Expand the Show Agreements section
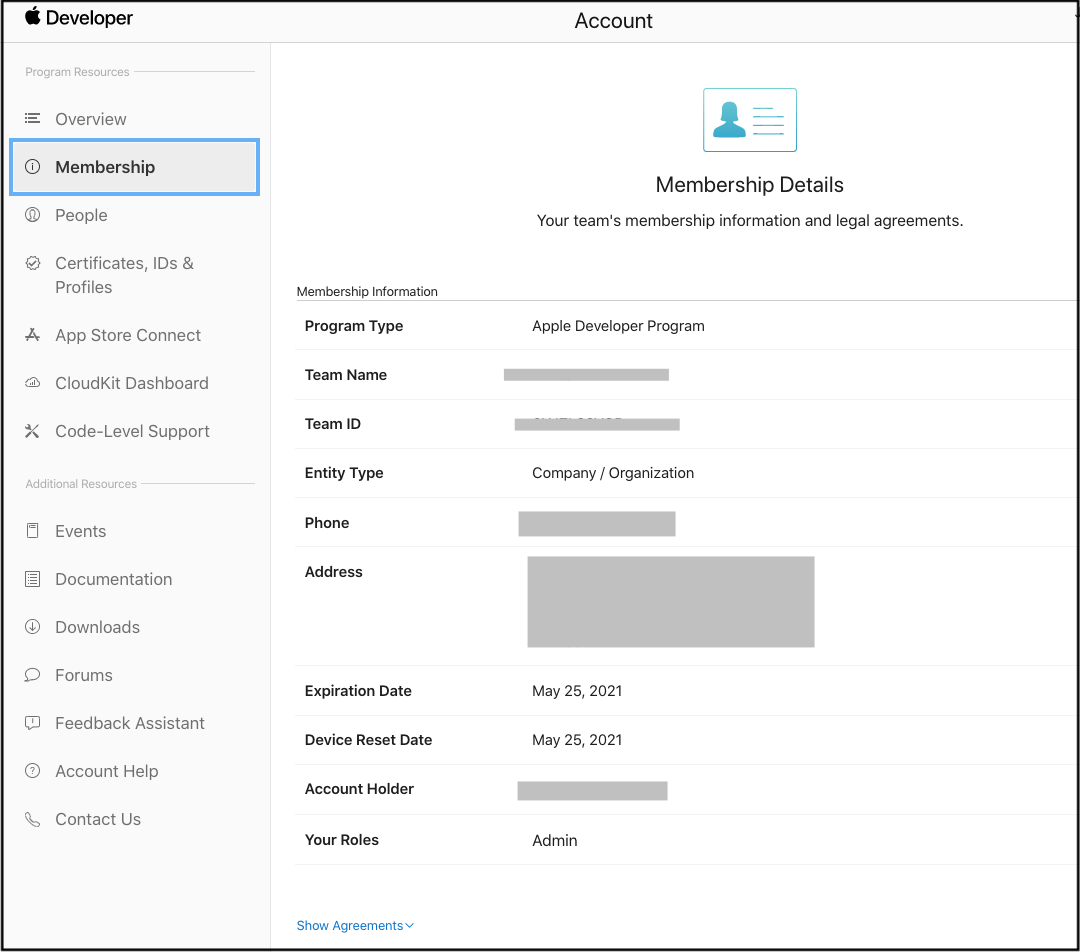 pos(349,926)
